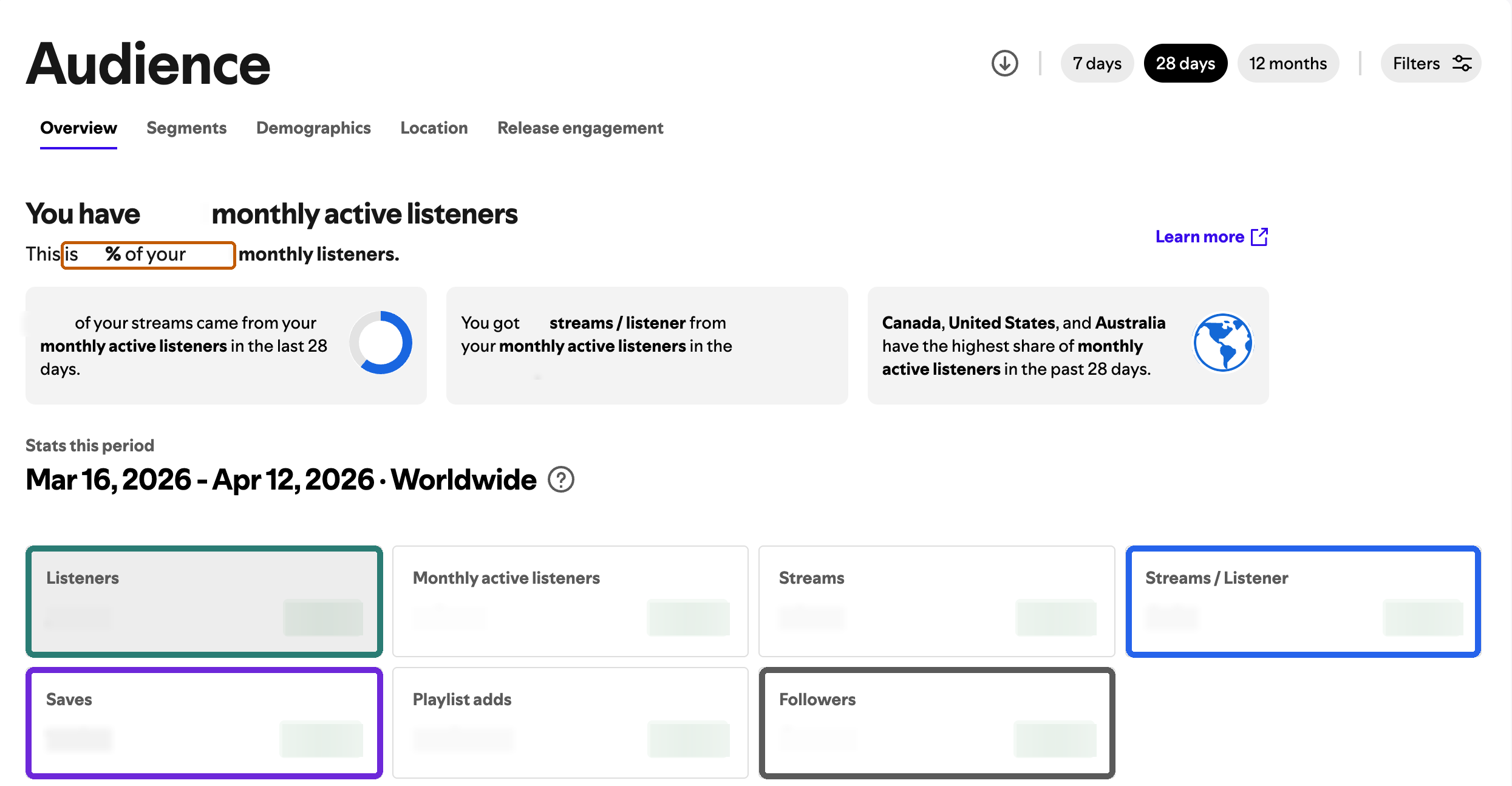Click the download data icon

click(x=1004, y=63)
